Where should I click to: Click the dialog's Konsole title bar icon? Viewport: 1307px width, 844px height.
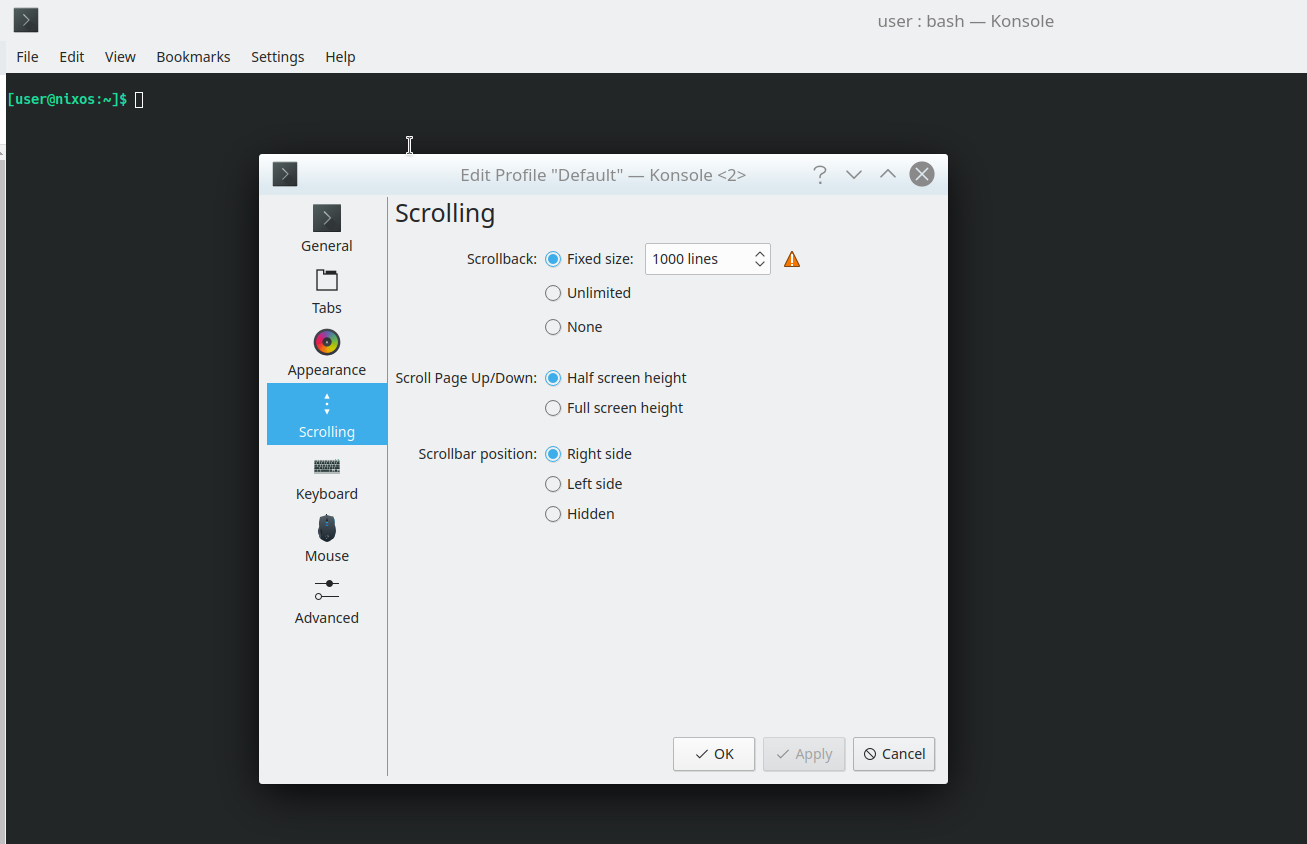click(285, 175)
